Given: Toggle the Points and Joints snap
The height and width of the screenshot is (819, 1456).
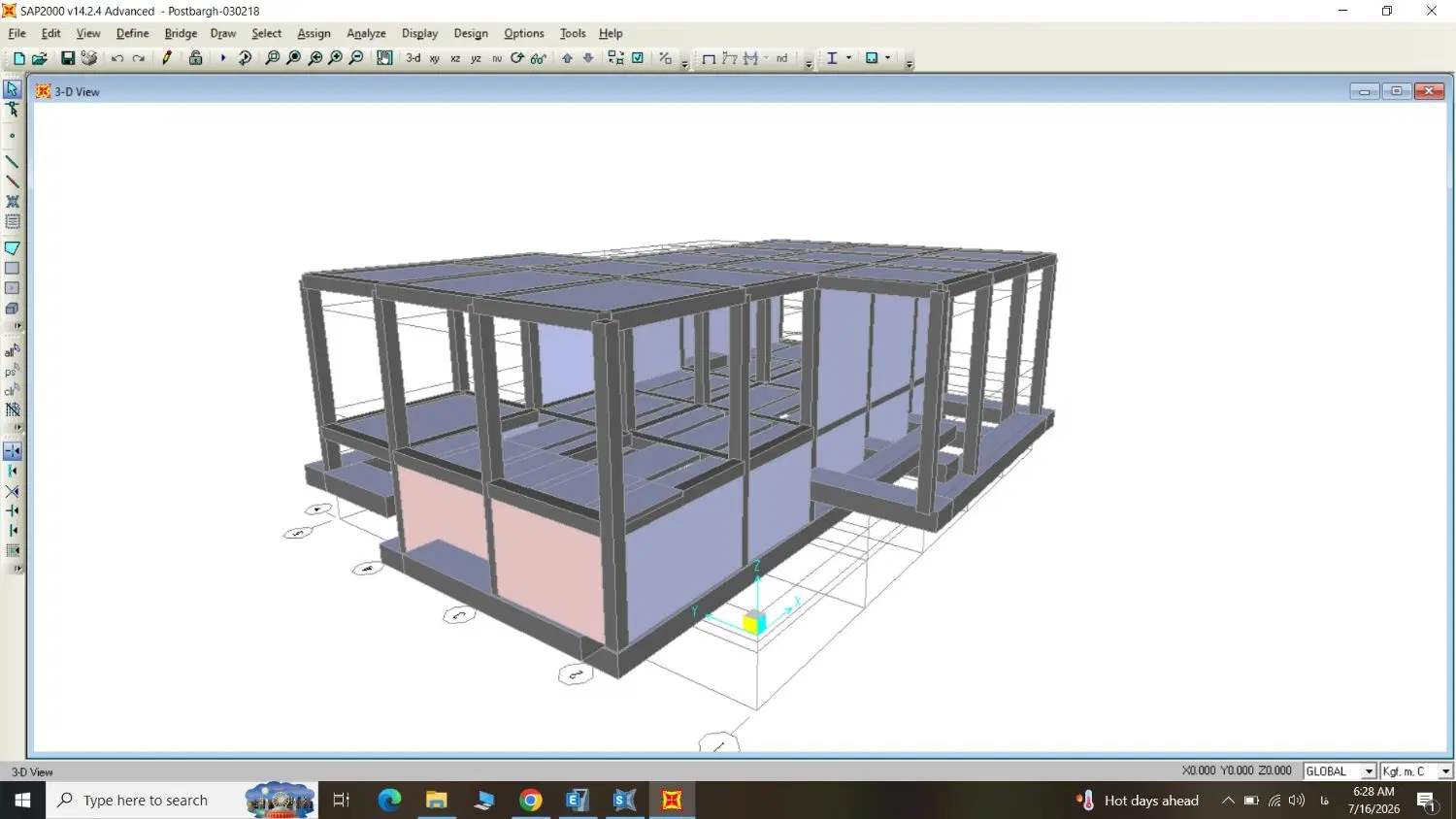Looking at the screenshot, I should [13, 451].
